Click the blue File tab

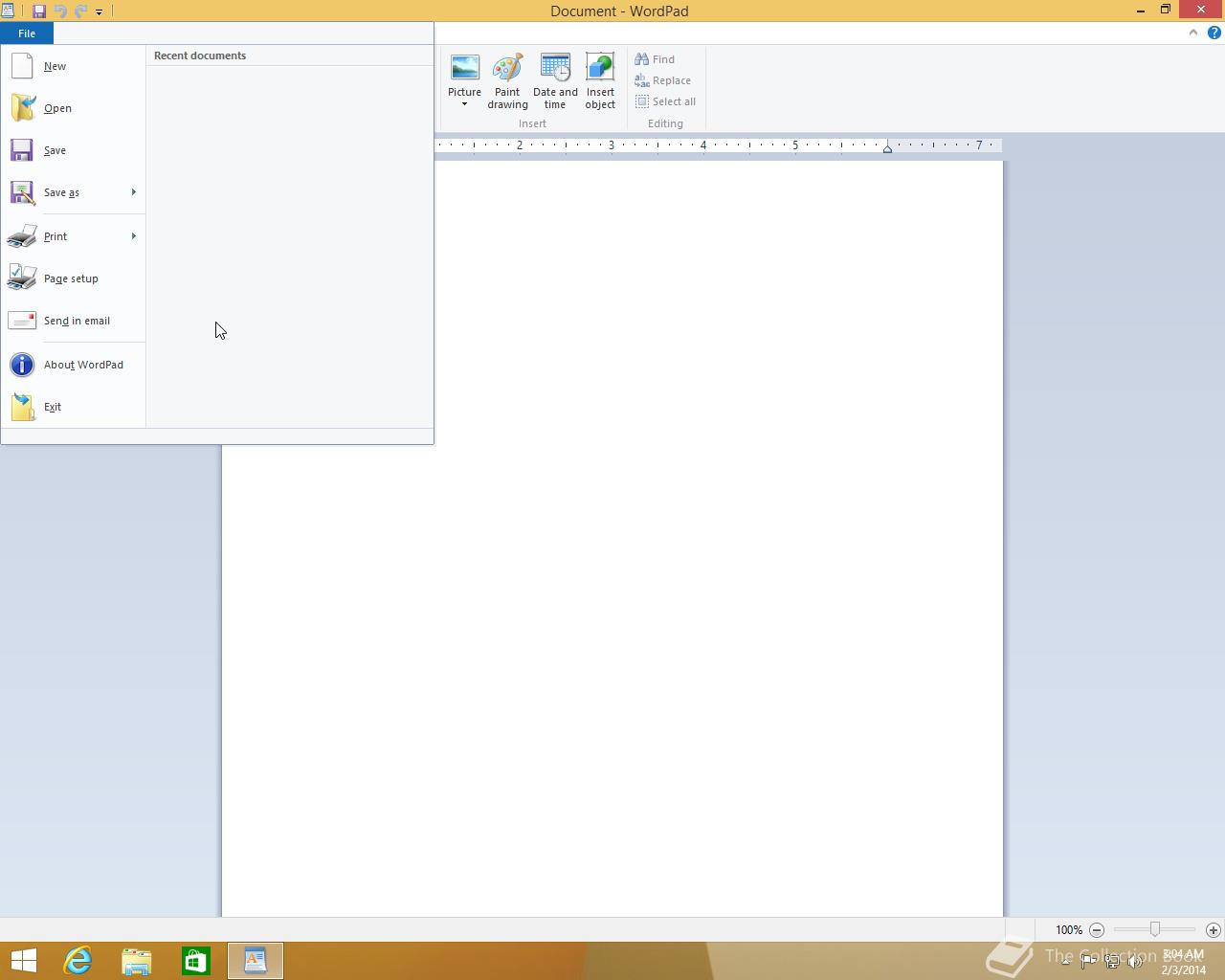click(x=27, y=33)
